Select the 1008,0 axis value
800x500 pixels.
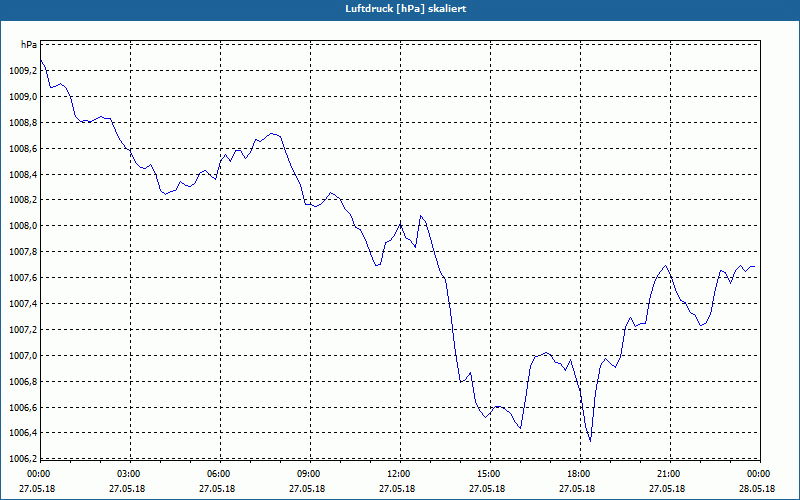pos(23,226)
